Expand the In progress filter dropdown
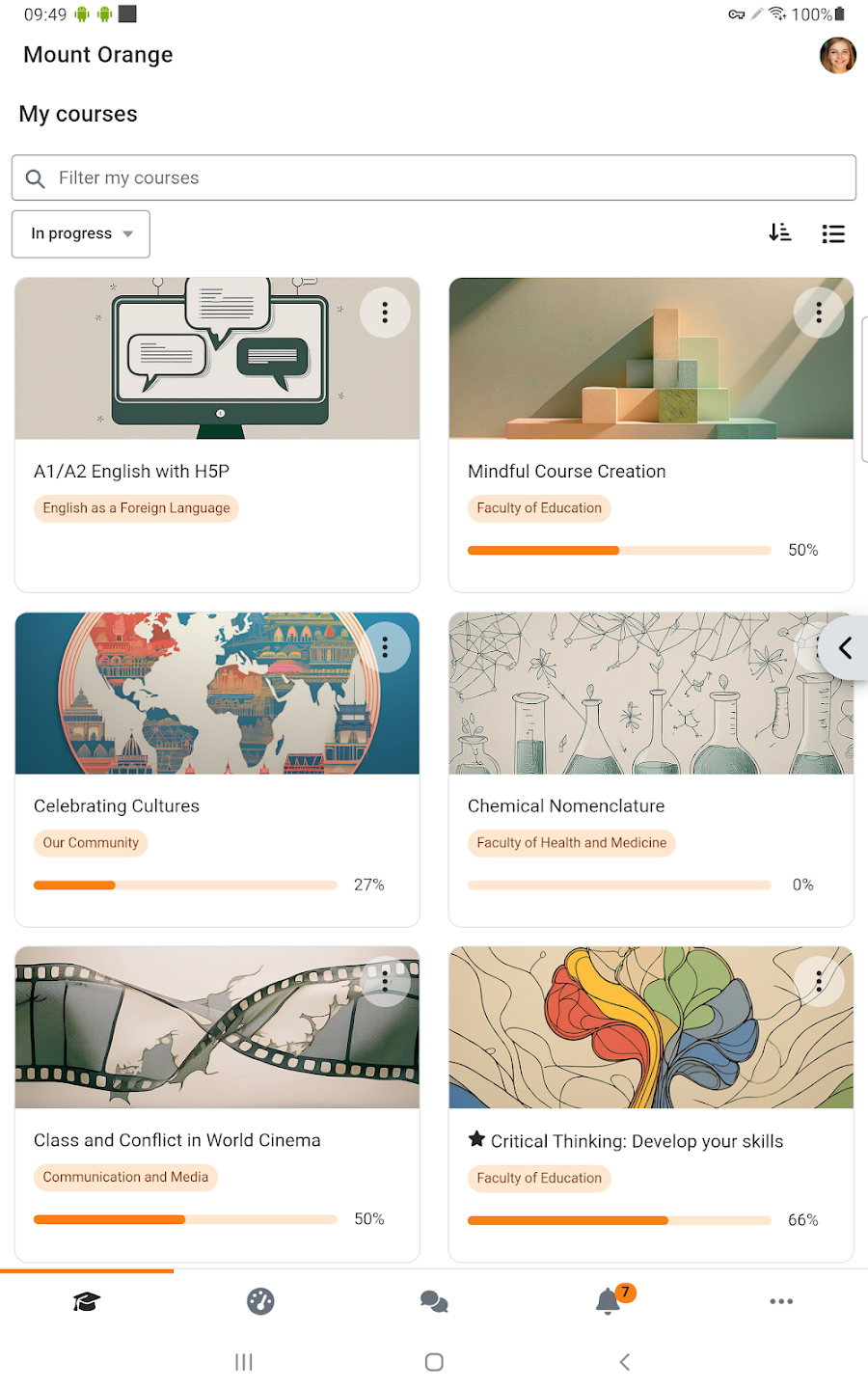 click(x=81, y=233)
